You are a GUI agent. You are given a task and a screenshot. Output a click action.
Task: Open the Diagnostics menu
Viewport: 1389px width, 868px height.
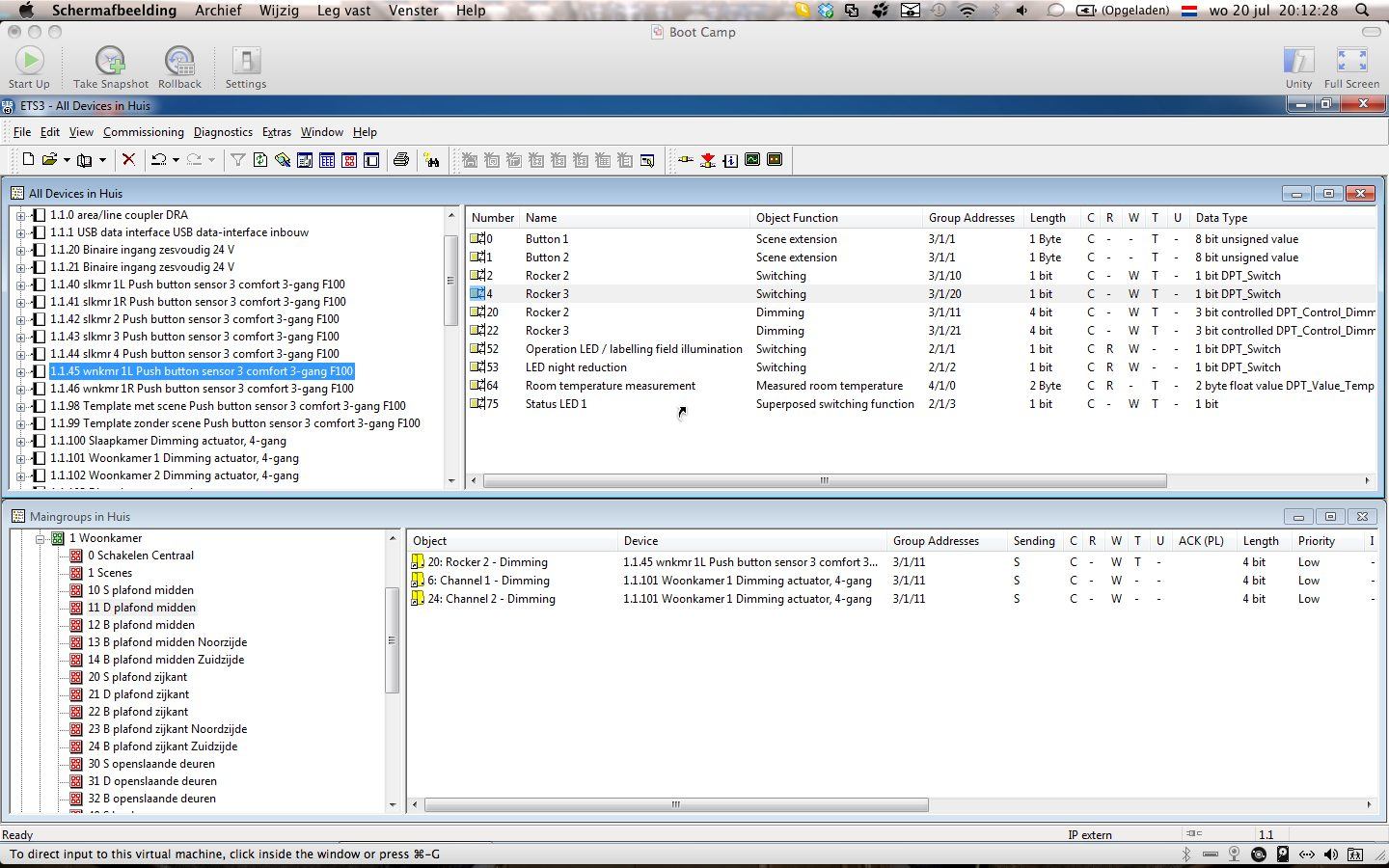[222, 132]
